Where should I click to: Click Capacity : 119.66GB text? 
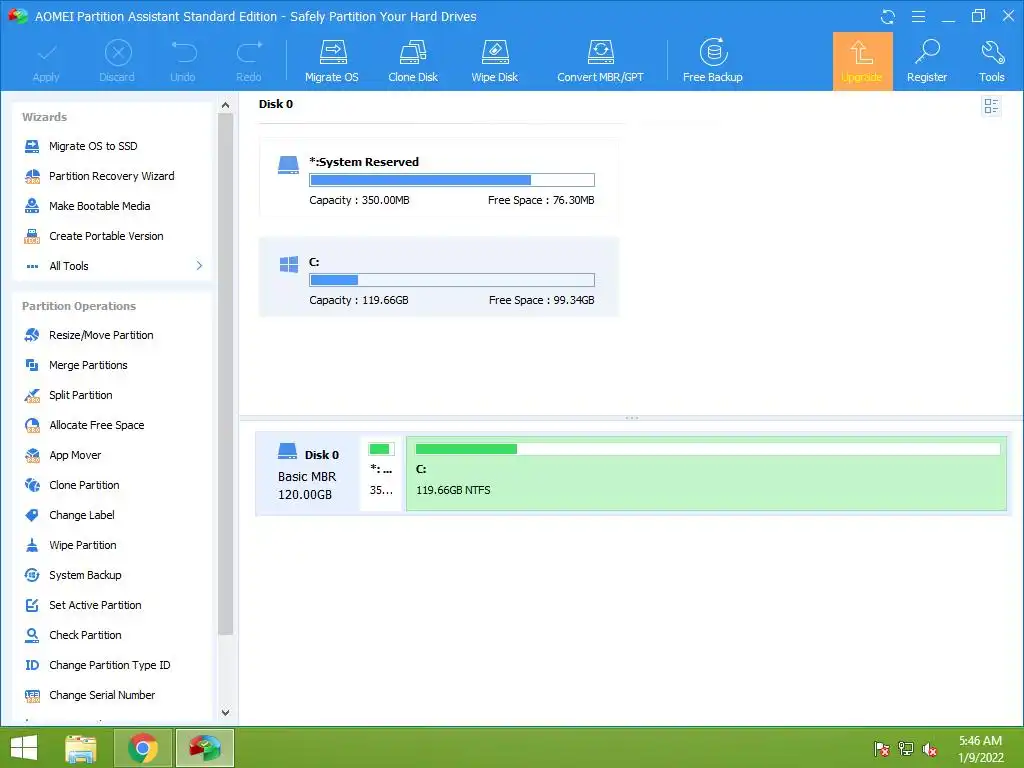tap(359, 300)
